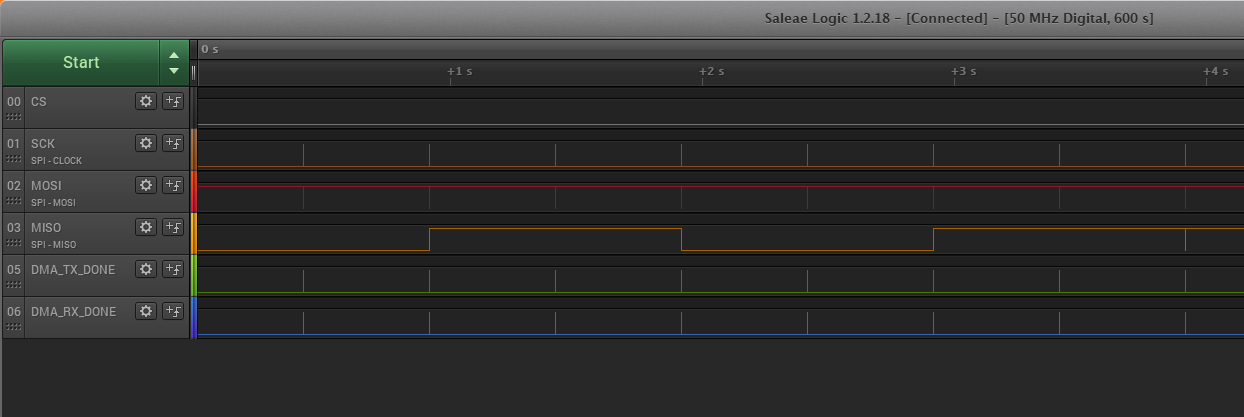Open channel settings gear for DMA_TX_DONE
The image size is (1244, 417).
pos(146,269)
